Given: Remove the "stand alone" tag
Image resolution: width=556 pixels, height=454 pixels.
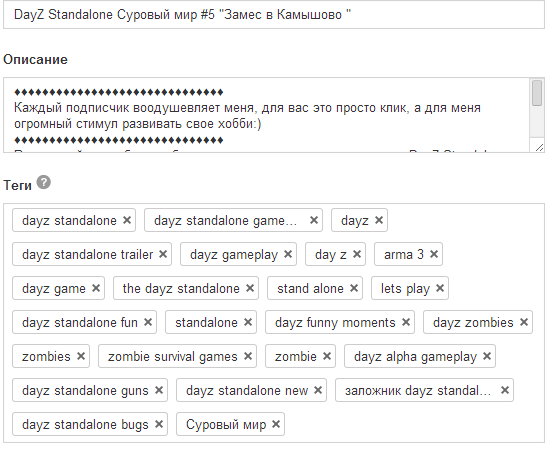Looking at the screenshot, I should [354, 288].
